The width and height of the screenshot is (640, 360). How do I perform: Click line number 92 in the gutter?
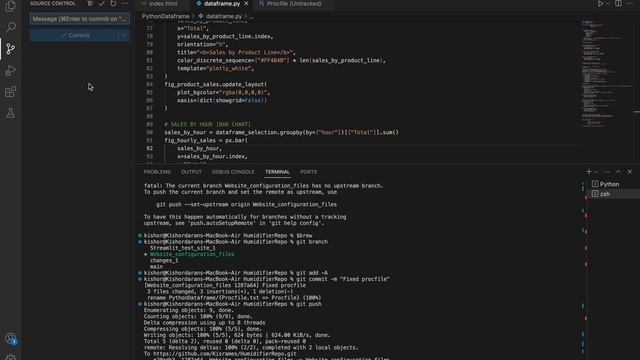[x=149, y=149]
